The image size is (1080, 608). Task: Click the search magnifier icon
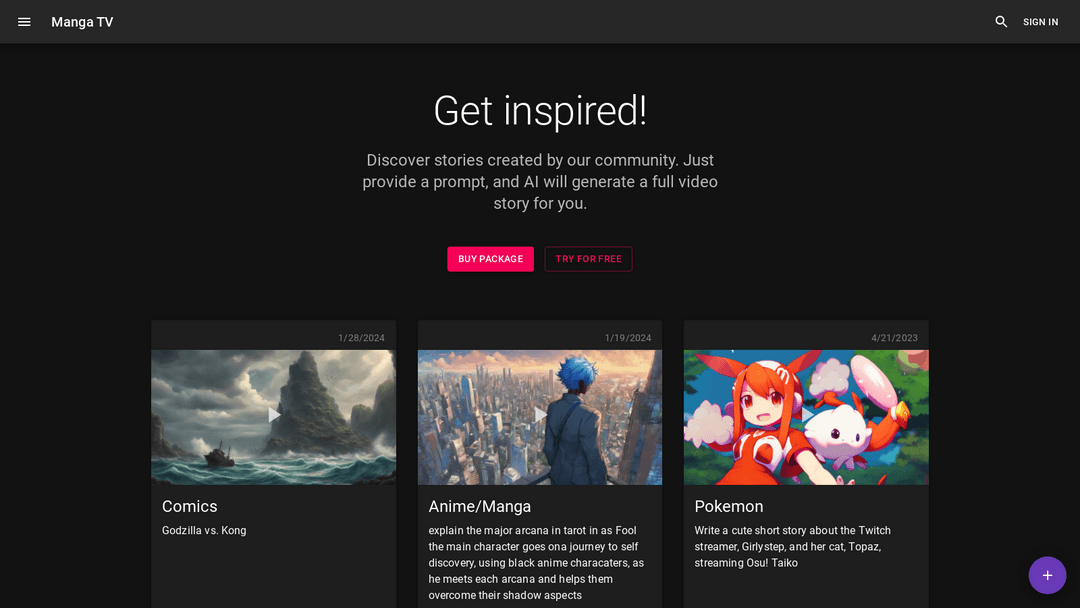(1001, 22)
